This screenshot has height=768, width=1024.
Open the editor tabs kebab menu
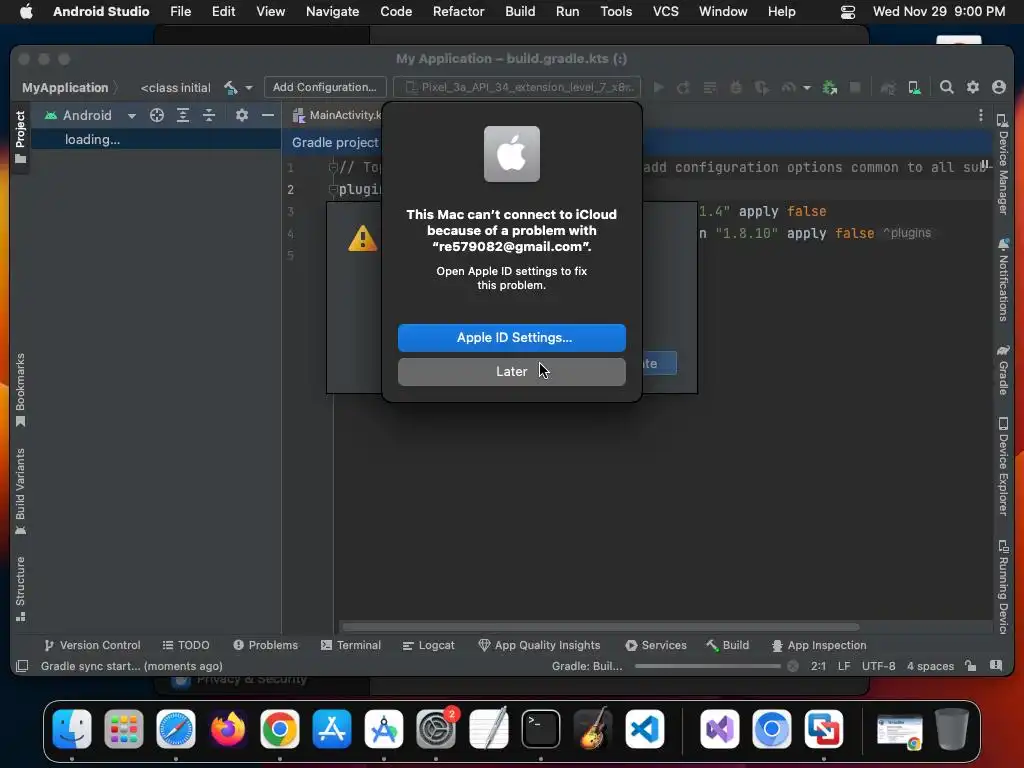tap(980, 116)
